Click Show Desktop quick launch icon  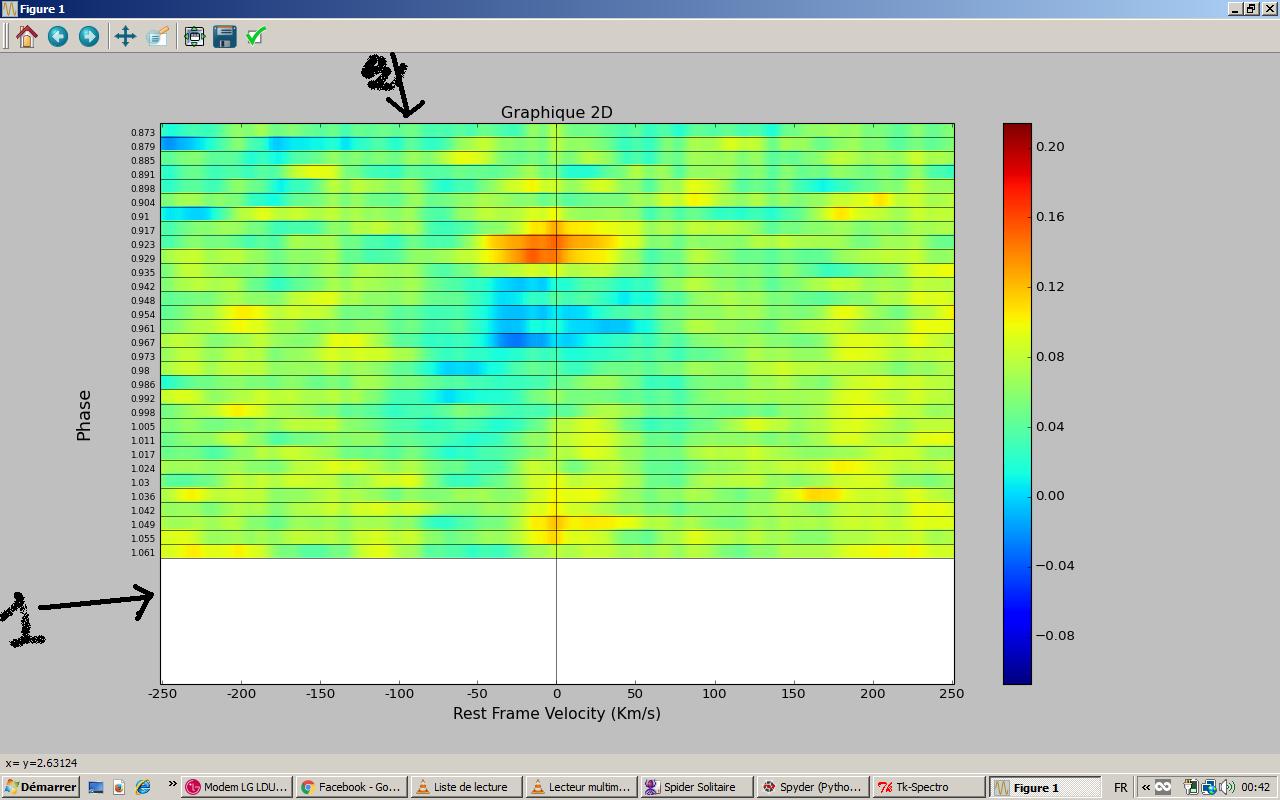[x=96, y=787]
